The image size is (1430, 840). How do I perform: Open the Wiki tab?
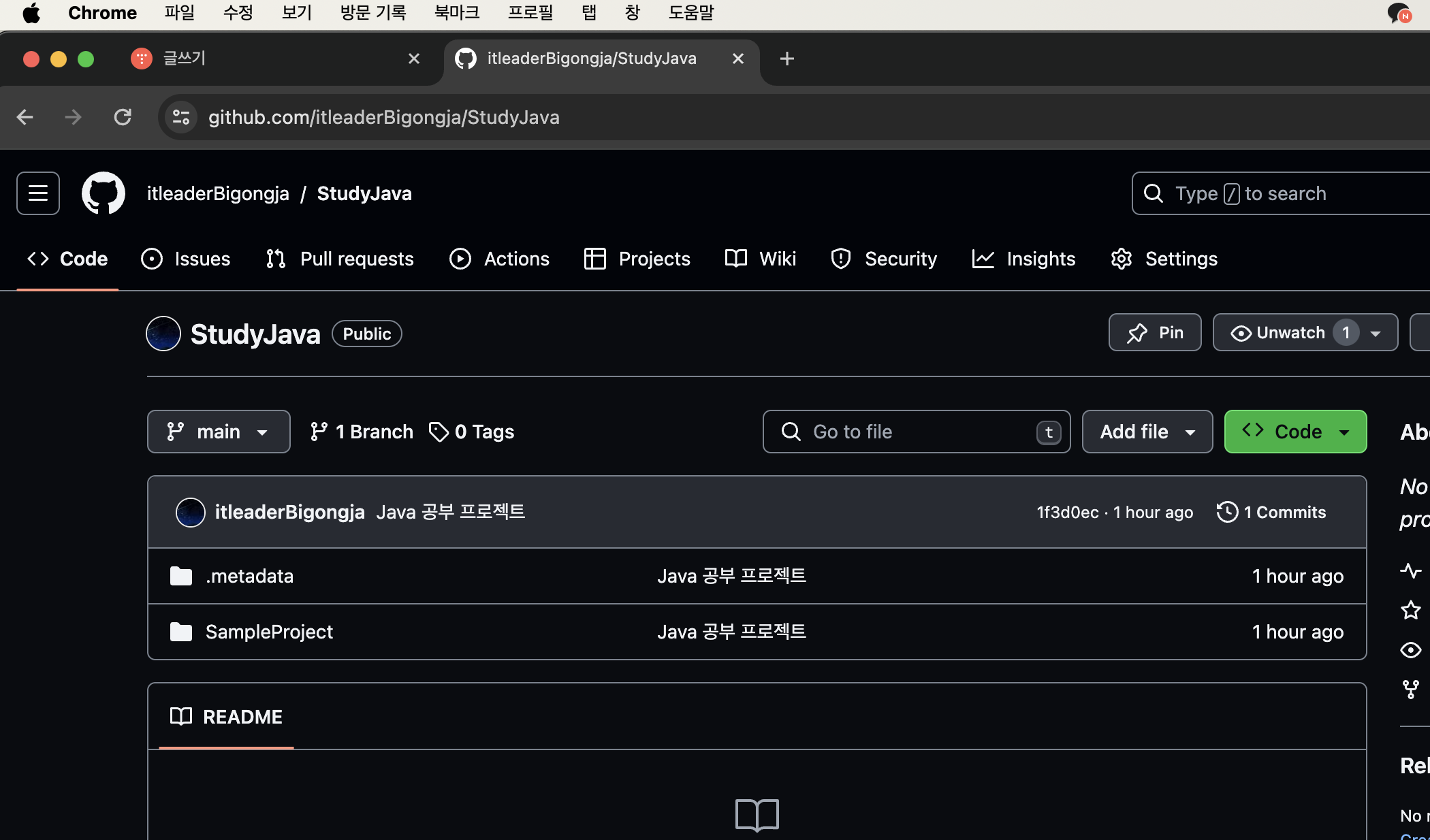click(761, 259)
